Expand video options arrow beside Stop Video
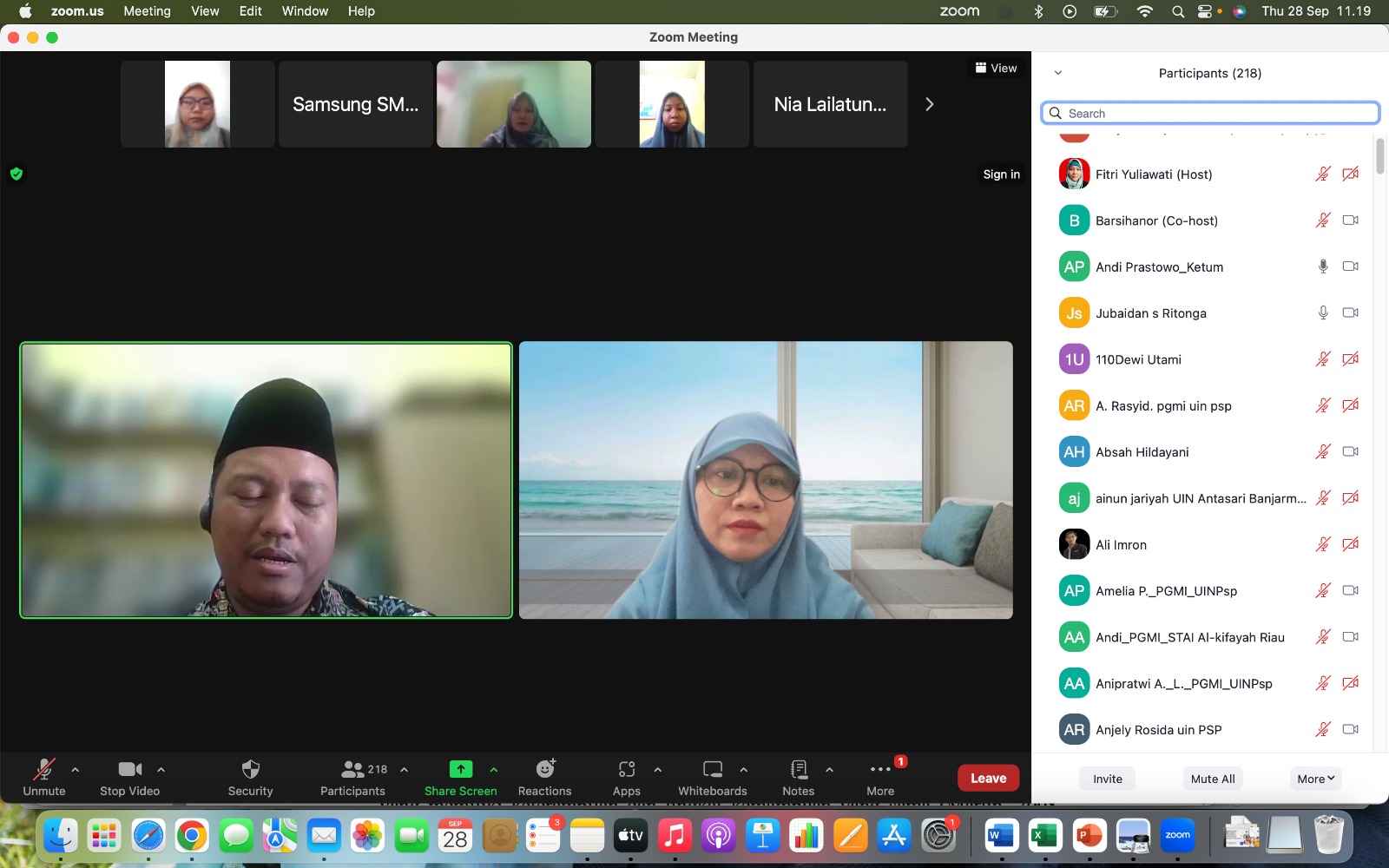This screenshot has width=1389, height=868. [x=161, y=769]
